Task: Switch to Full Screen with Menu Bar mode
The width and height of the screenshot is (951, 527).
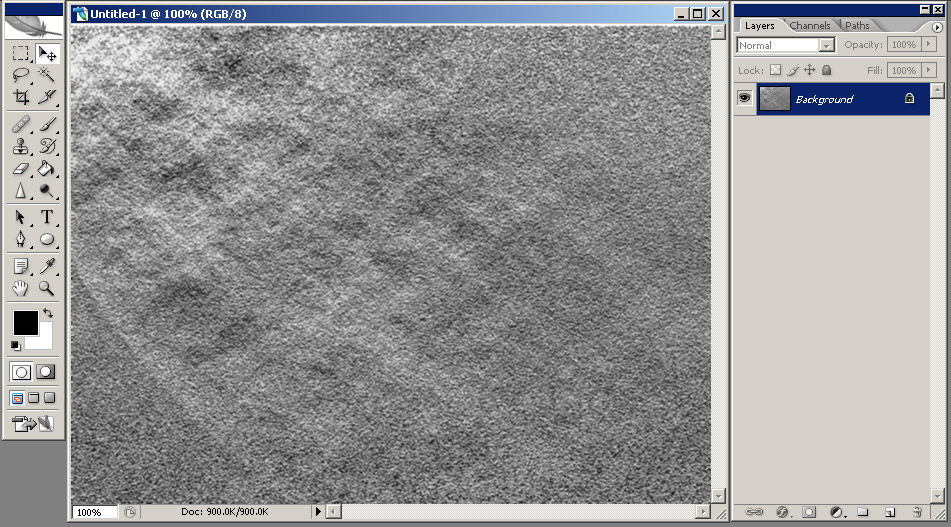Action: [x=34, y=398]
